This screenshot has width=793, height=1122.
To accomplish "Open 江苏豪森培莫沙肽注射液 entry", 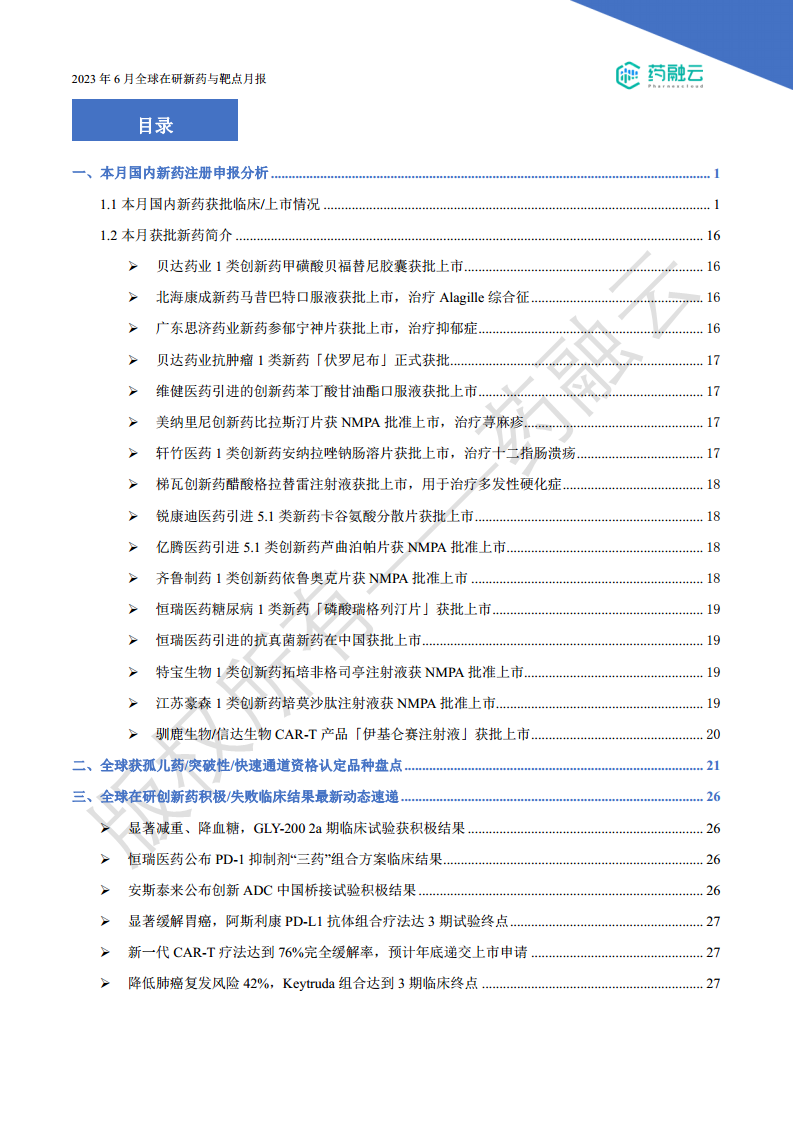I will pyautogui.click(x=424, y=703).
